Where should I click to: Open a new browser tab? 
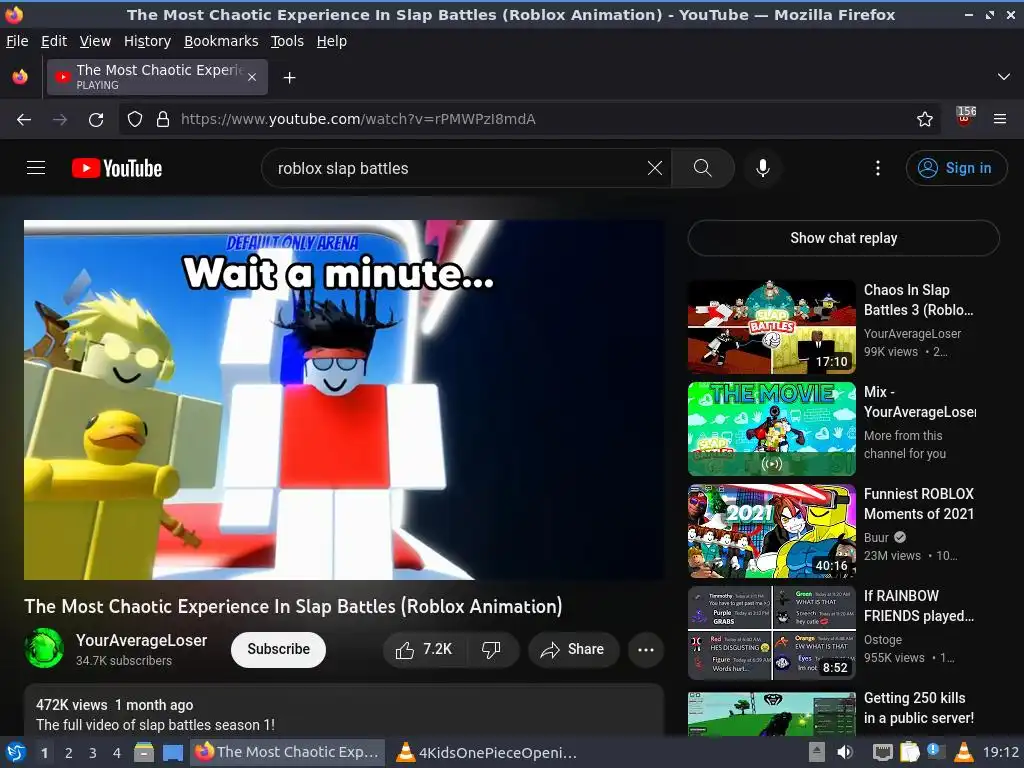pos(289,78)
